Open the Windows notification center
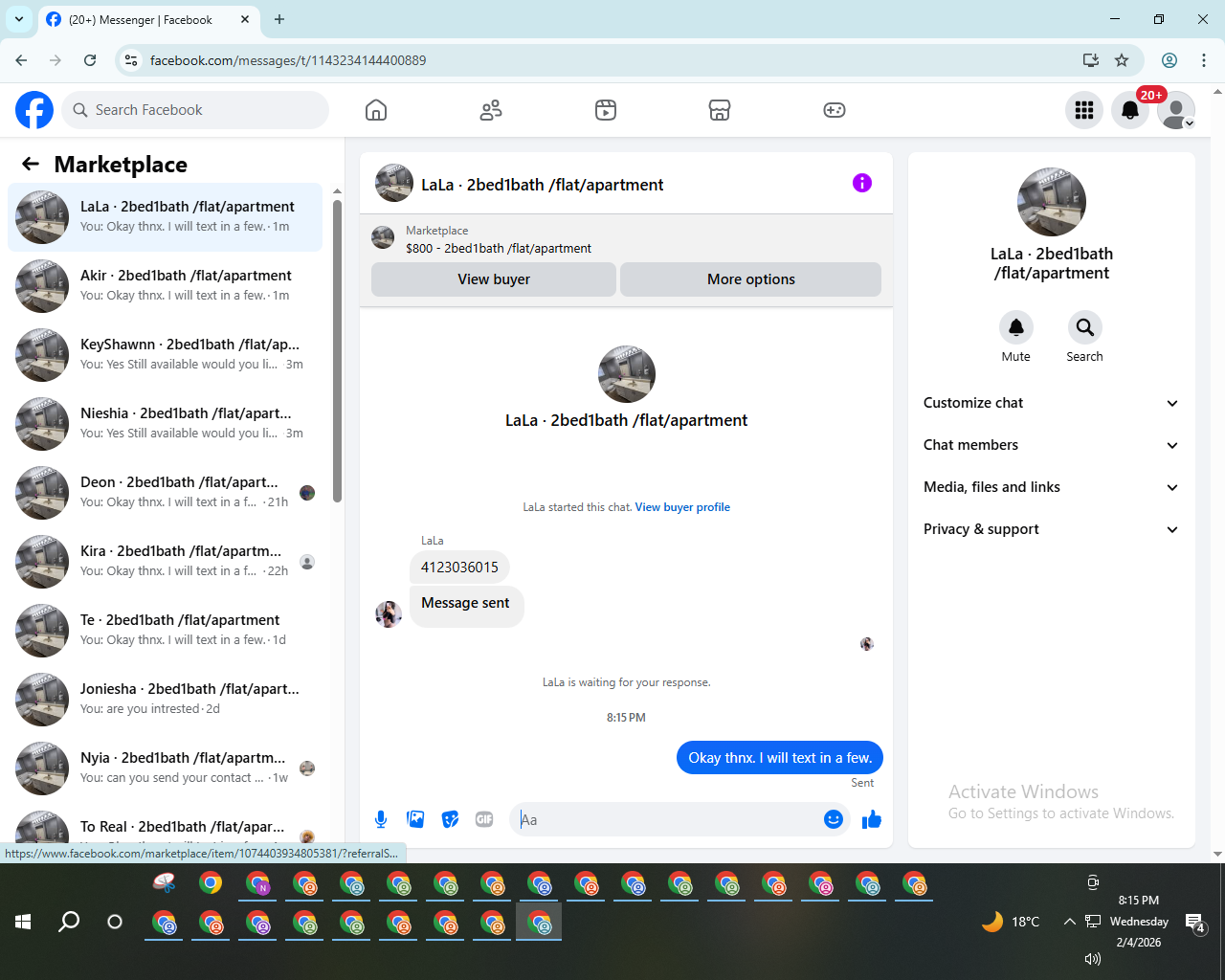 [1195, 924]
